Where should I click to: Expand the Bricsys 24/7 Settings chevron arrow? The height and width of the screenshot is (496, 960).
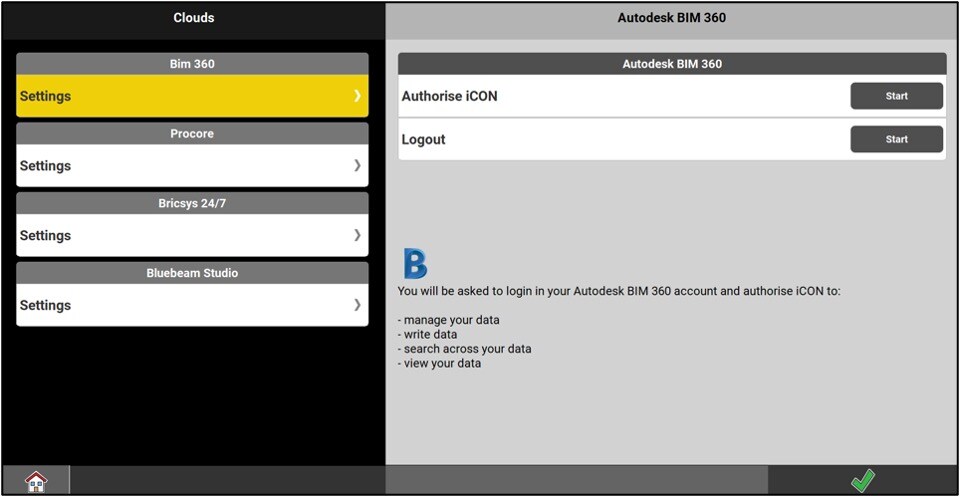357,235
